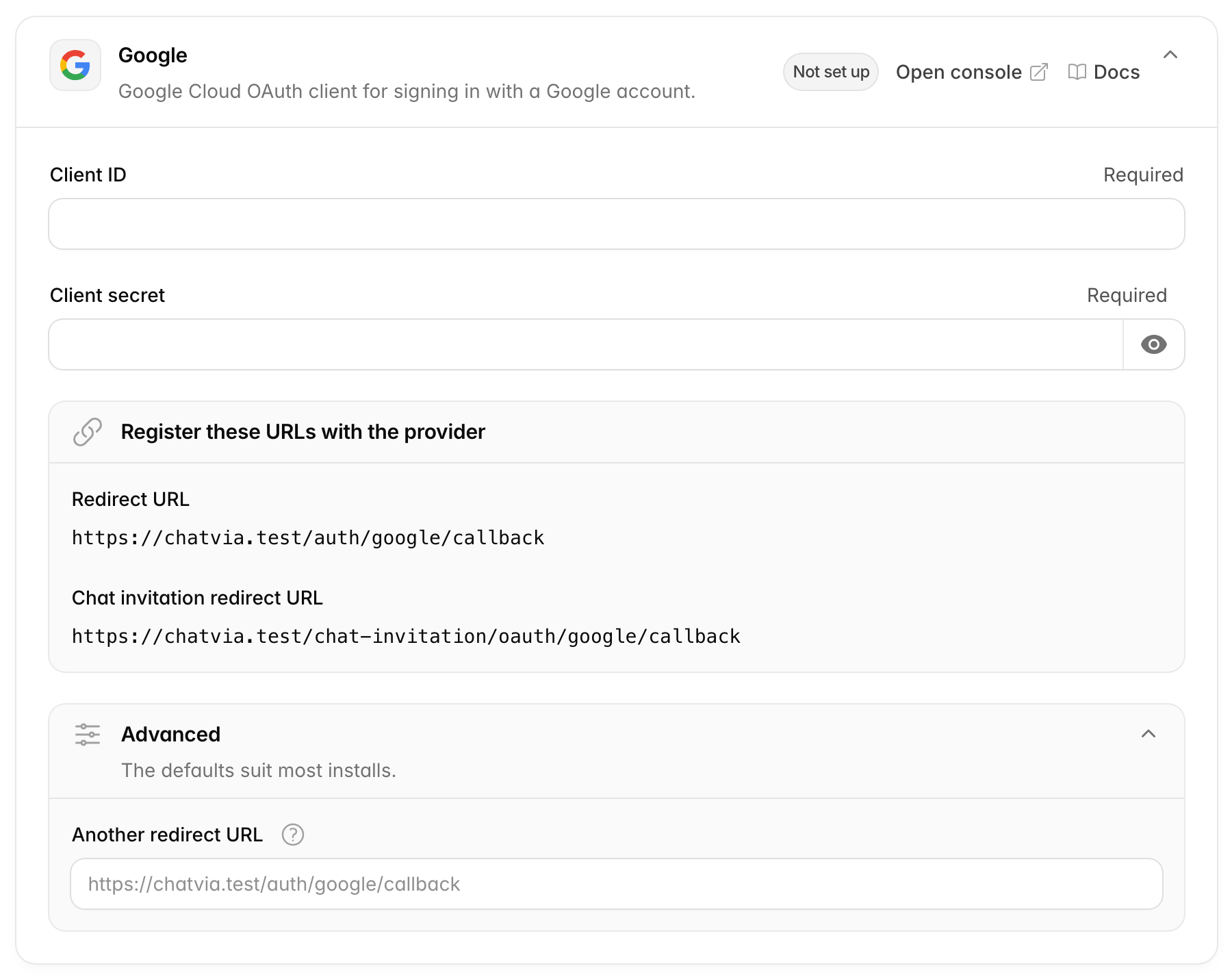Screen dimensions: 1232x979
Task: Click the Required label above Client ID field
Action: pos(1143,175)
